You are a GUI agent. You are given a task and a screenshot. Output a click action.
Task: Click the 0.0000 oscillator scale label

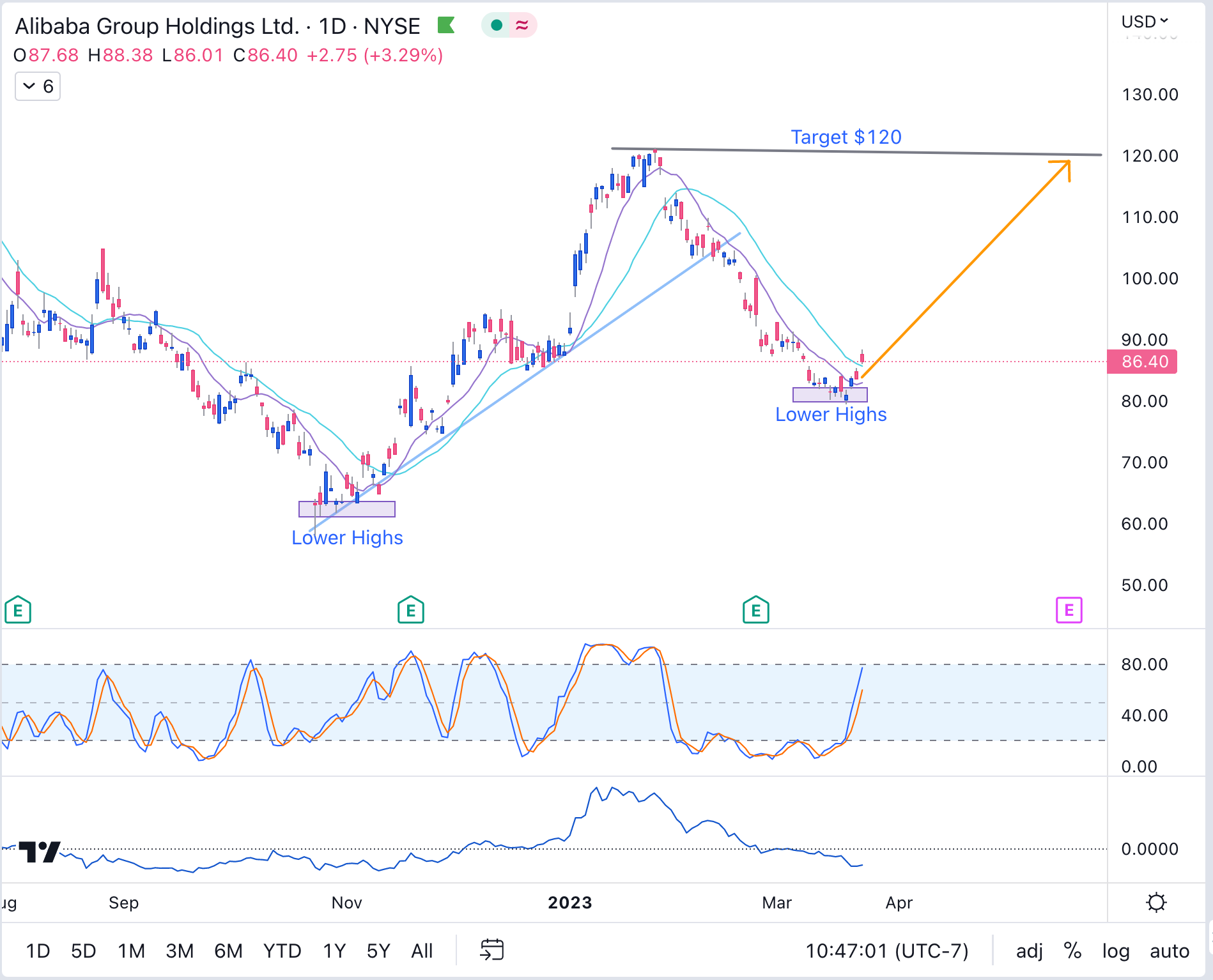click(x=1150, y=849)
